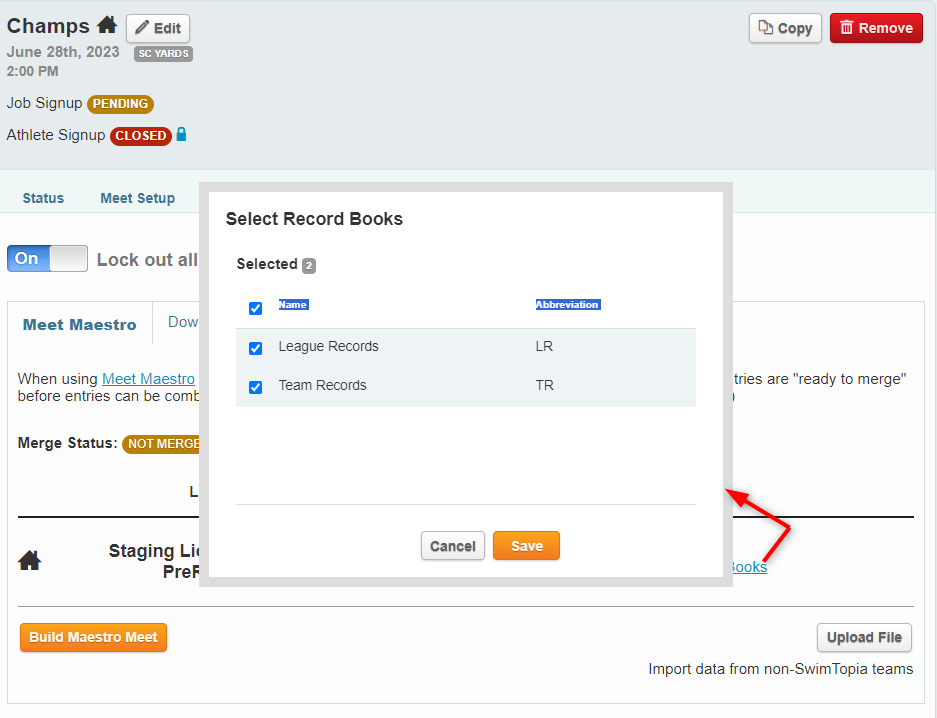
Task: Toggle the select-all checkbox in header
Action: point(255,308)
